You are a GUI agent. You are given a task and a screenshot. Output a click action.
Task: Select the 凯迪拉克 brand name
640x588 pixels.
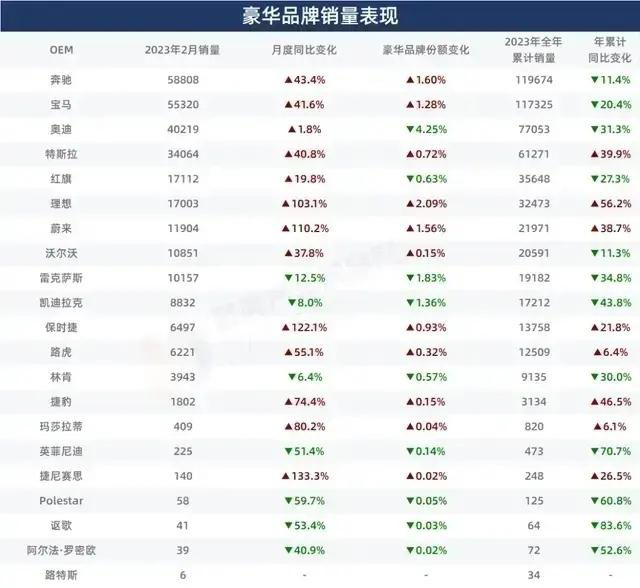[x=61, y=303]
